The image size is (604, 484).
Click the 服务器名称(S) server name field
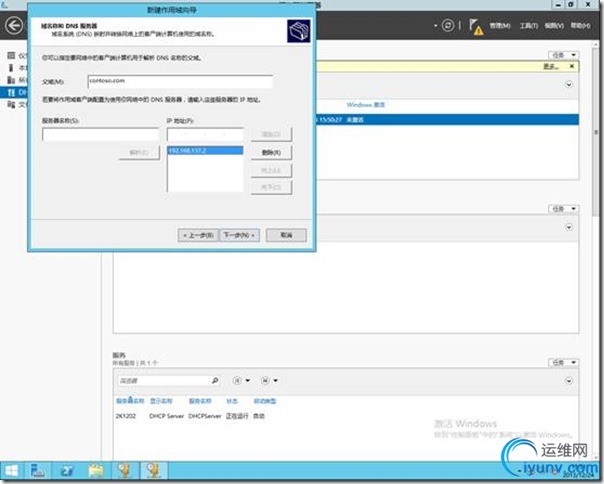coord(100,134)
